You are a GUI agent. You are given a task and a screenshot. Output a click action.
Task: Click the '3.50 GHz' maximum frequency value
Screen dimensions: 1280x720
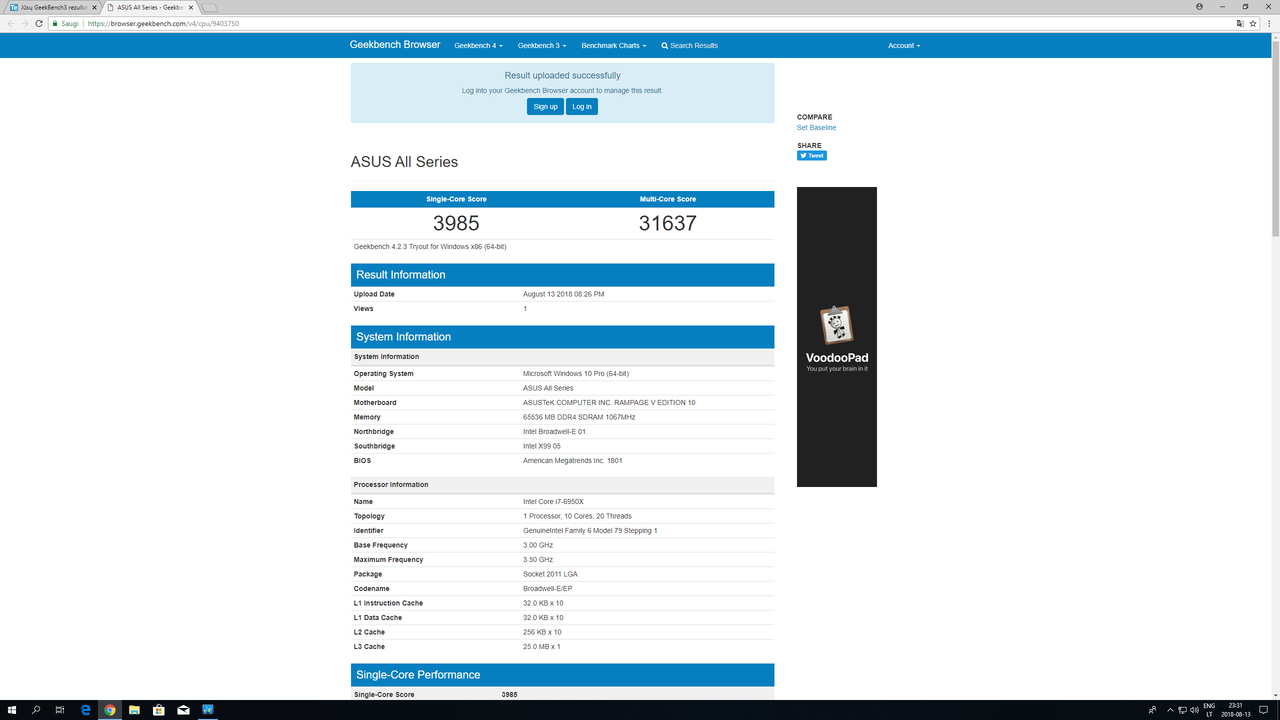pyautogui.click(x=538, y=560)
